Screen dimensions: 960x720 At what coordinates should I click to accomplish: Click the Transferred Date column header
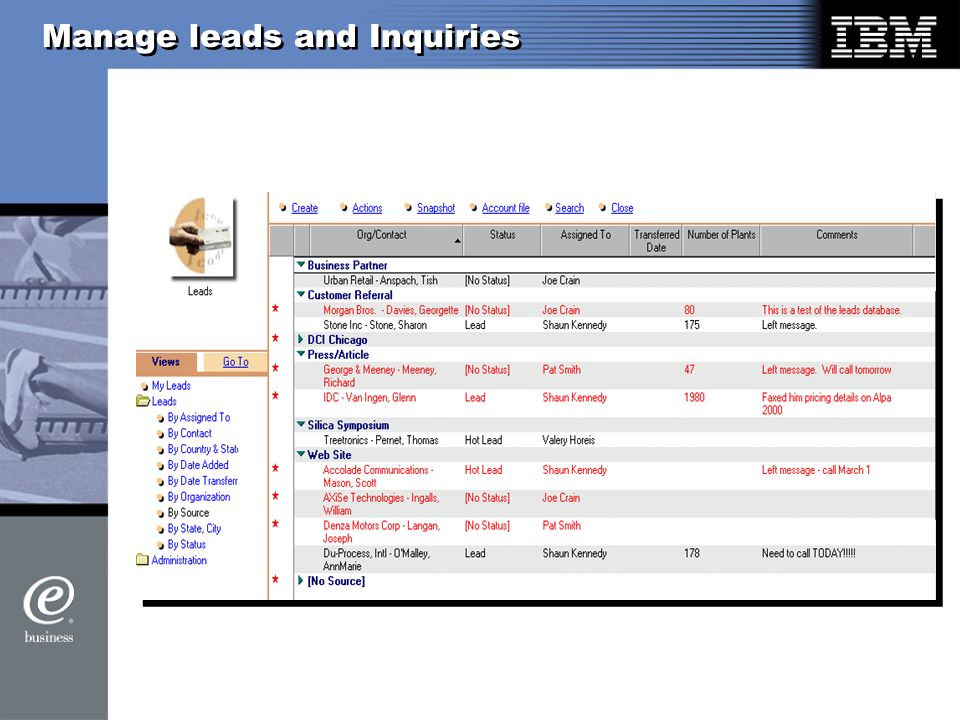click(x=656, y=241)
